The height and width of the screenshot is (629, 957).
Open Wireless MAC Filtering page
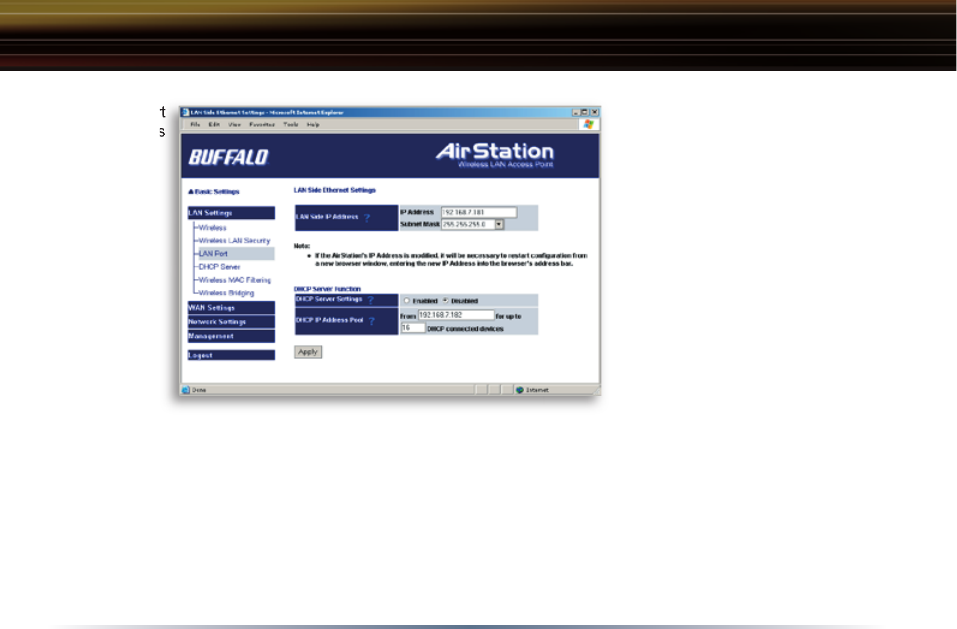[235, 280]
